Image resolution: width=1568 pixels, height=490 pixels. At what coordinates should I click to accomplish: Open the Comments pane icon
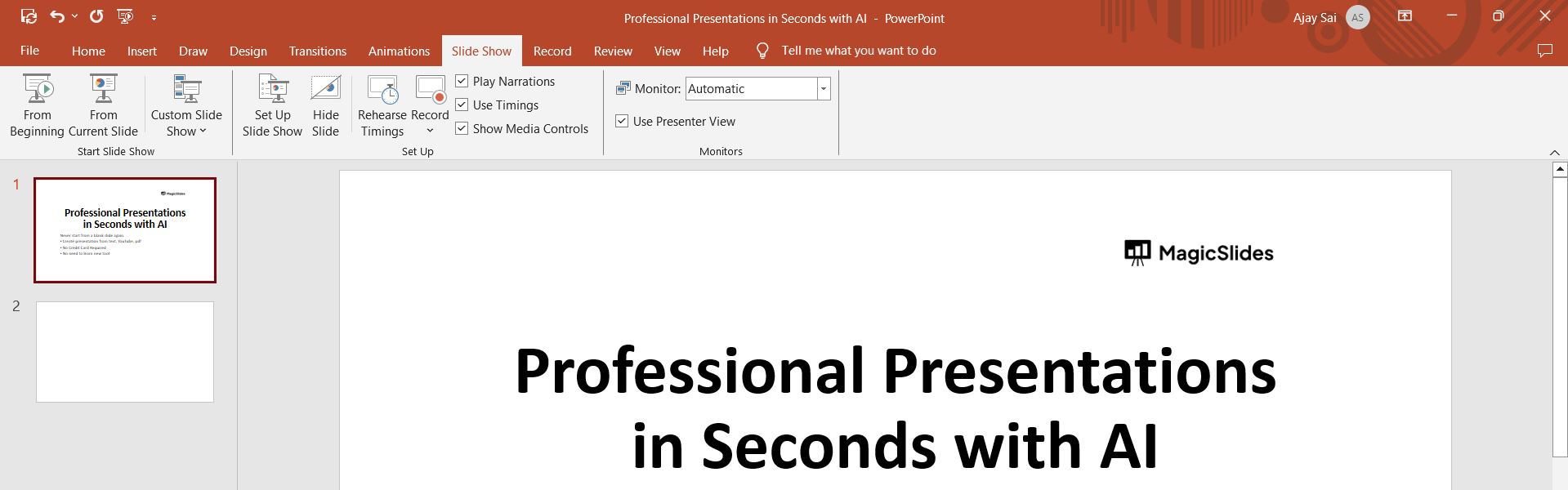(1544, 51)
